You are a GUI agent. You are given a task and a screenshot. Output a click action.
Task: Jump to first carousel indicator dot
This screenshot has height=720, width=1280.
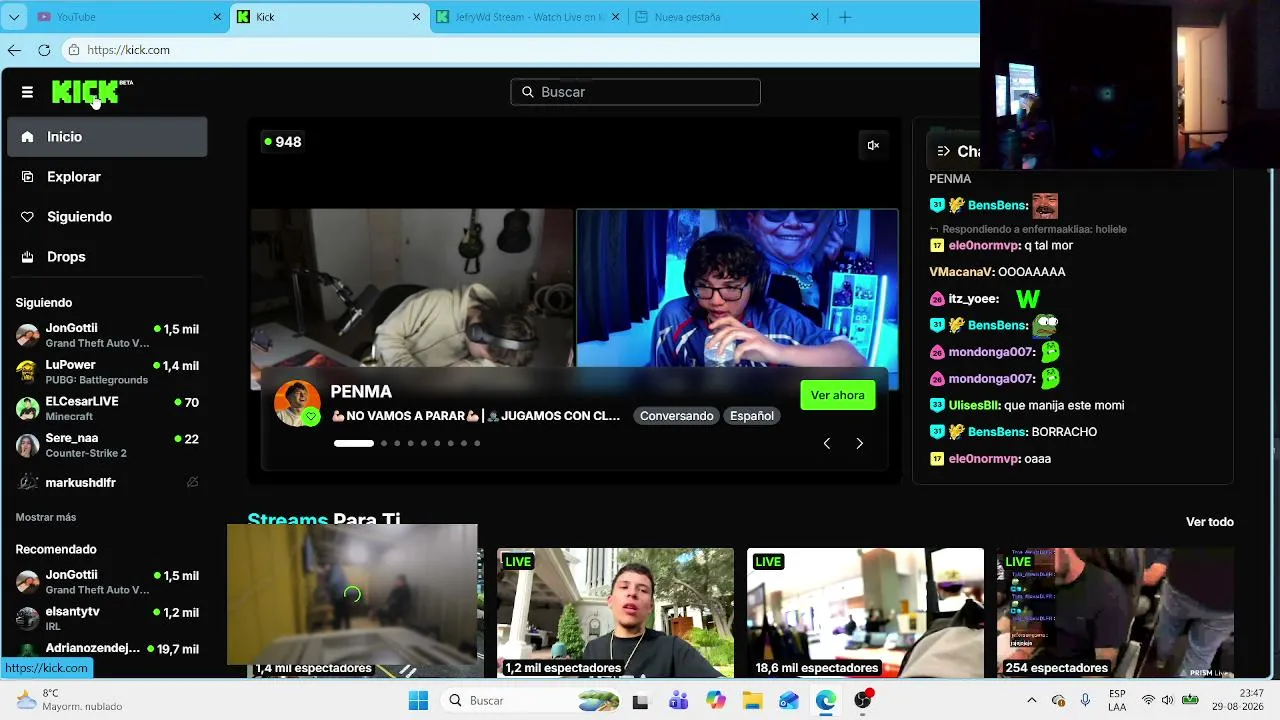click(x=354, y=443)
